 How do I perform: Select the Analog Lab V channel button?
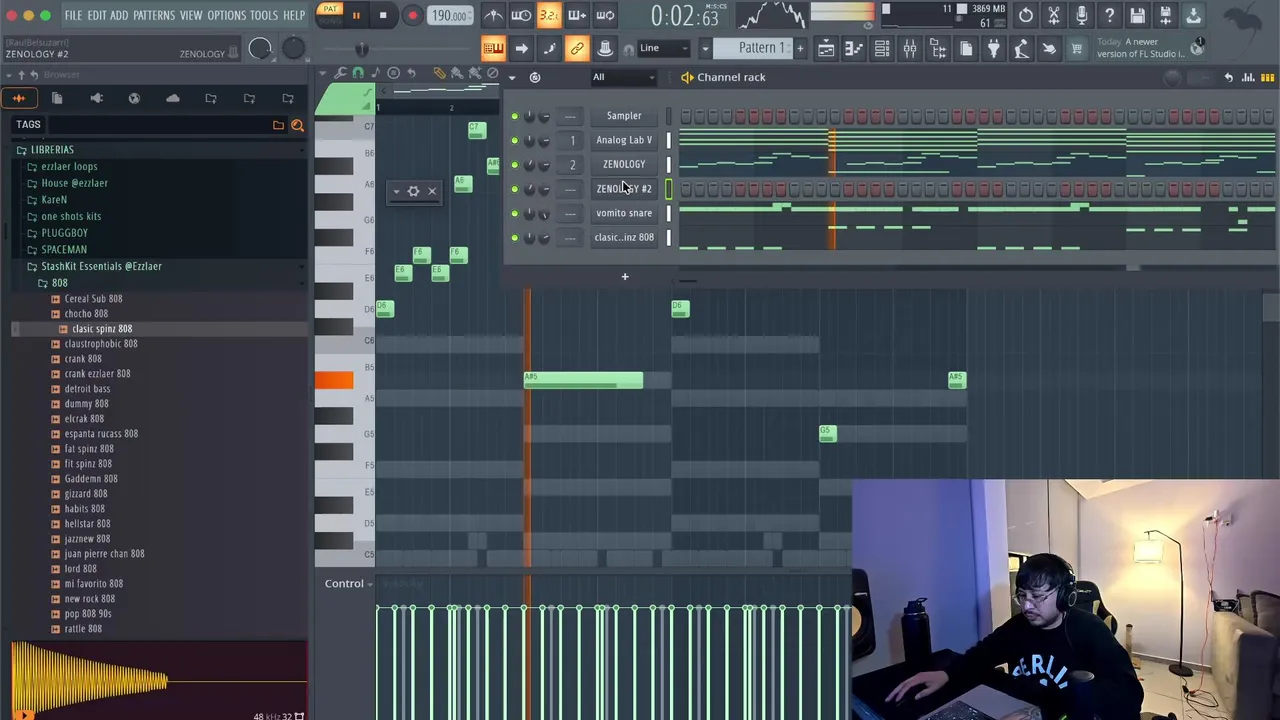tap(624, 140)
